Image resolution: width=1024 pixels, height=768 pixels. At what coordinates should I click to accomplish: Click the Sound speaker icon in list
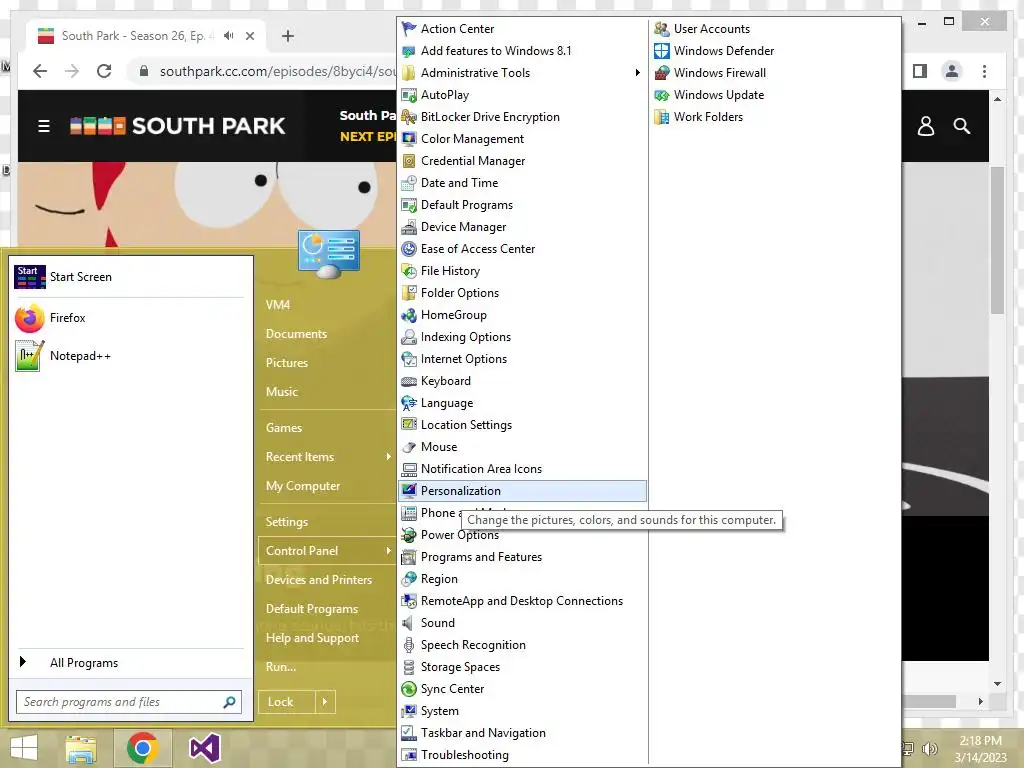click(x=409, y=623)
